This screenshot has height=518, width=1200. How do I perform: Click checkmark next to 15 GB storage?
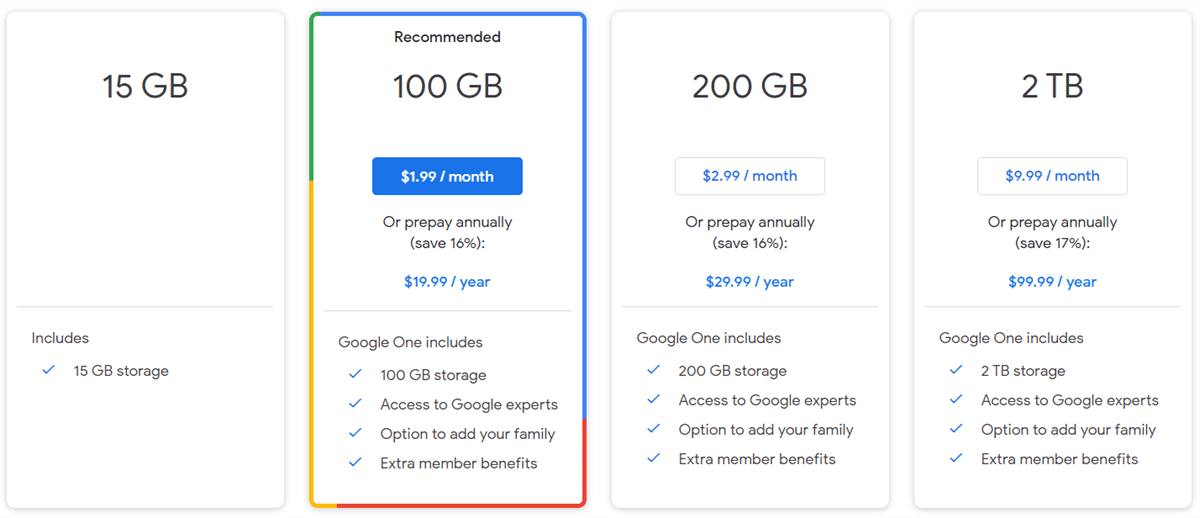point(48,370)
